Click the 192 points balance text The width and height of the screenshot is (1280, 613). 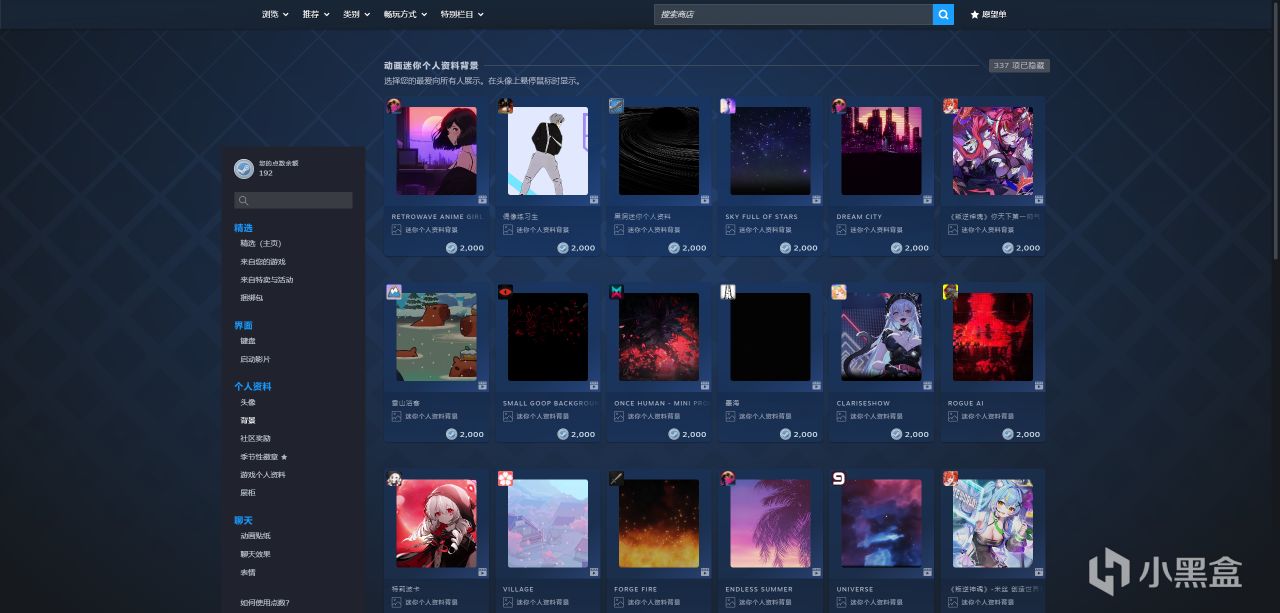[x=266, y=173]
